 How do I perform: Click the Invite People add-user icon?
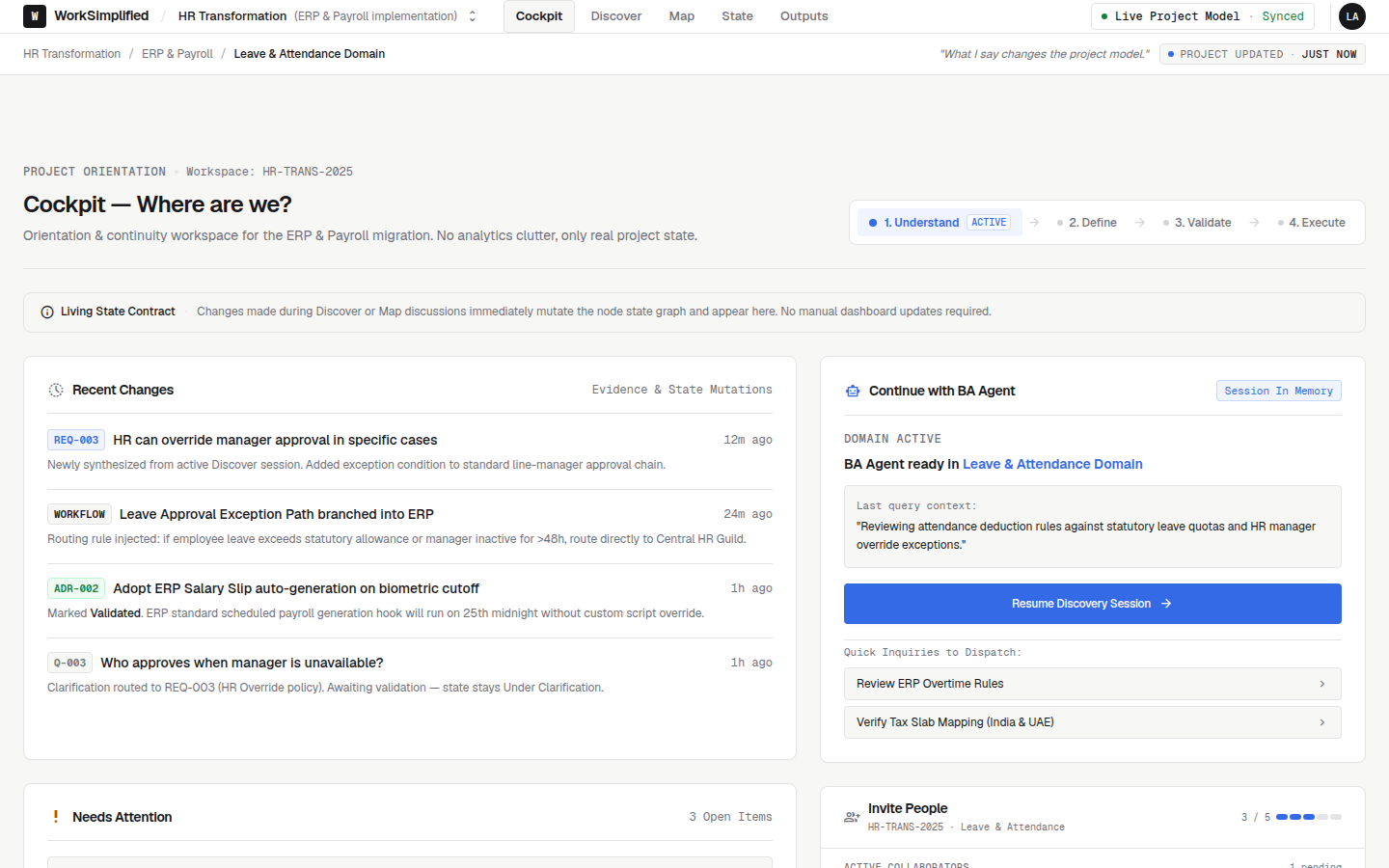tap(852, 817)
